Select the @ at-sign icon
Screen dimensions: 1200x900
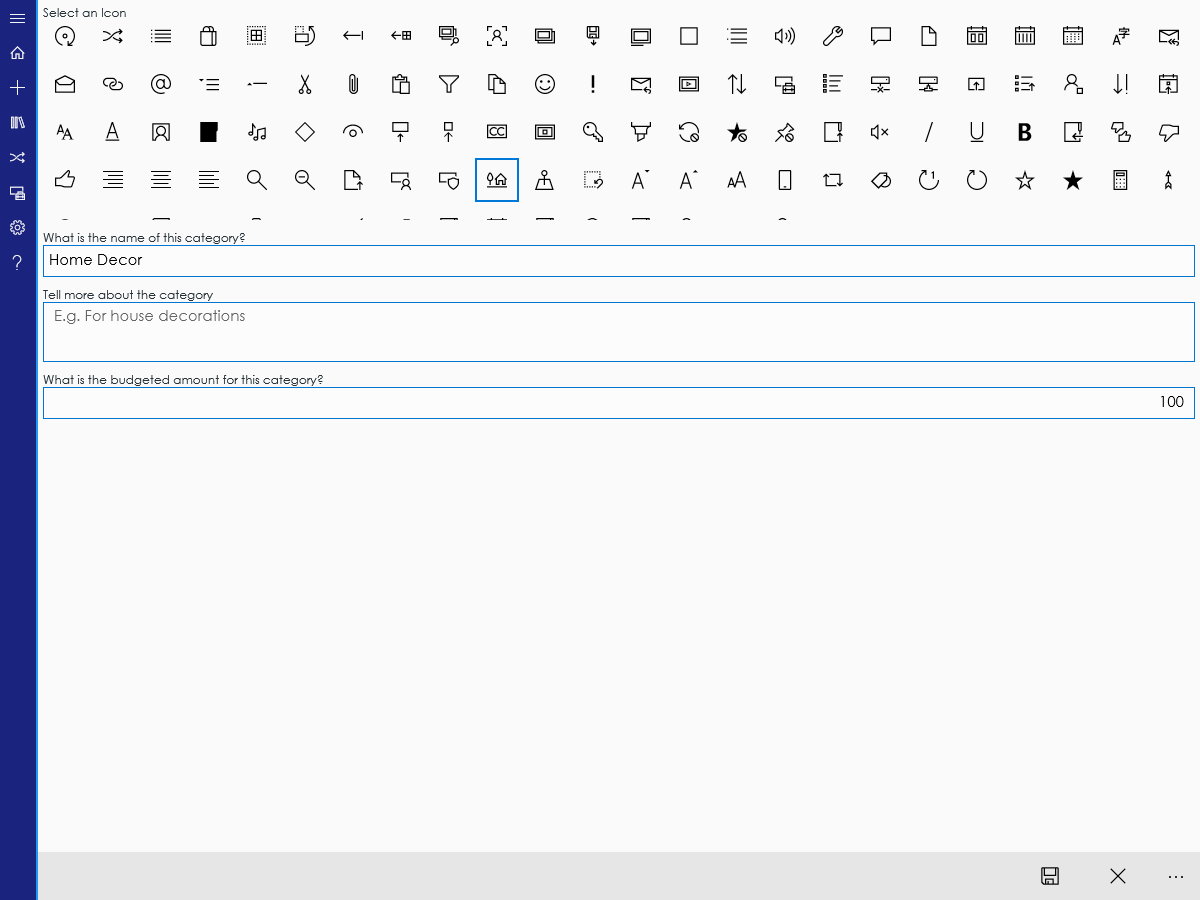coord(161,84)
